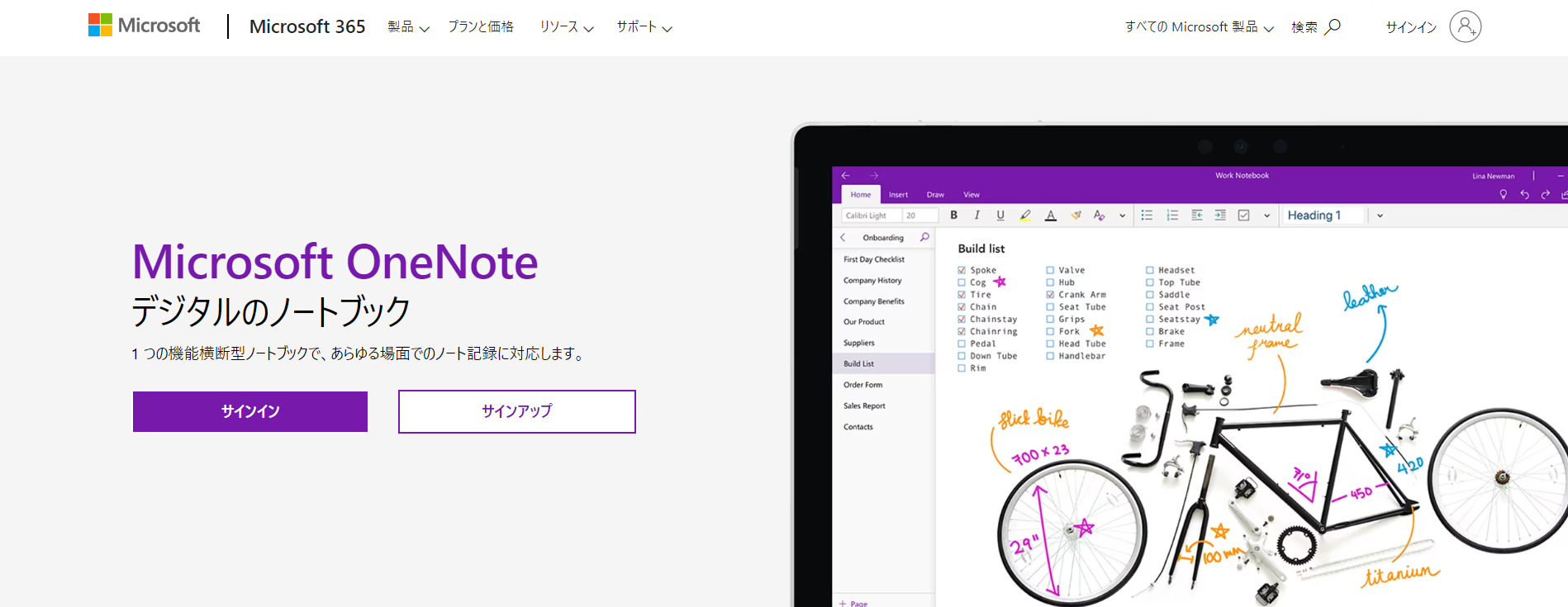Select the yellow highlighter icon
This screenshot has height=607, width=1568.
[x=1025, y=215]
